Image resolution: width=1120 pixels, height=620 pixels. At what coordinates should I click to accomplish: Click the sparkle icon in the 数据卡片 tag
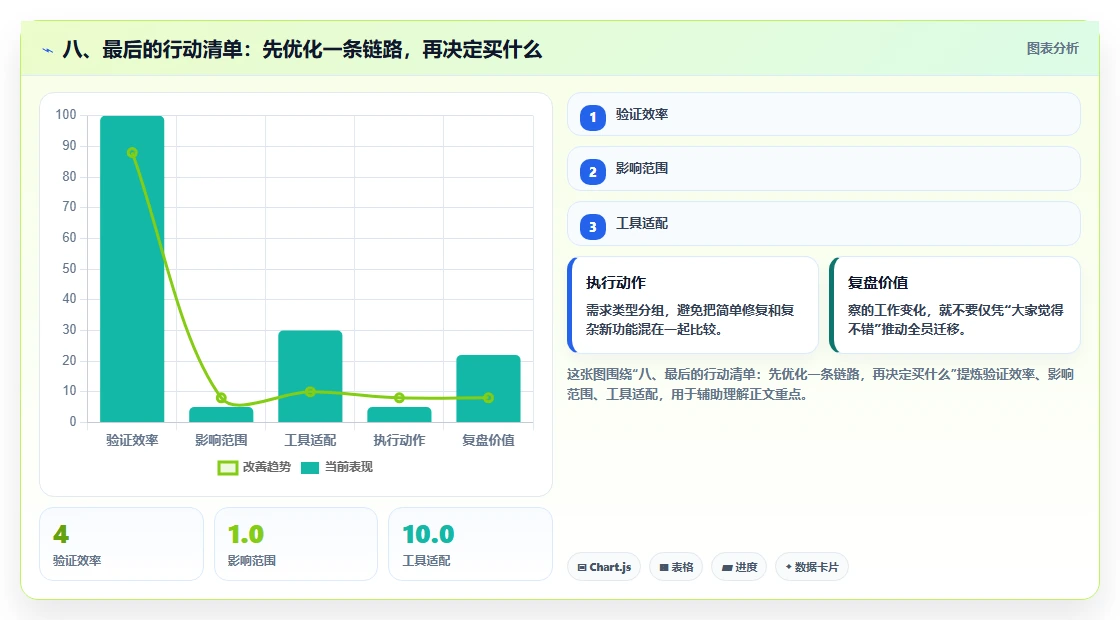pyautogui.click(x=789, y=566)
